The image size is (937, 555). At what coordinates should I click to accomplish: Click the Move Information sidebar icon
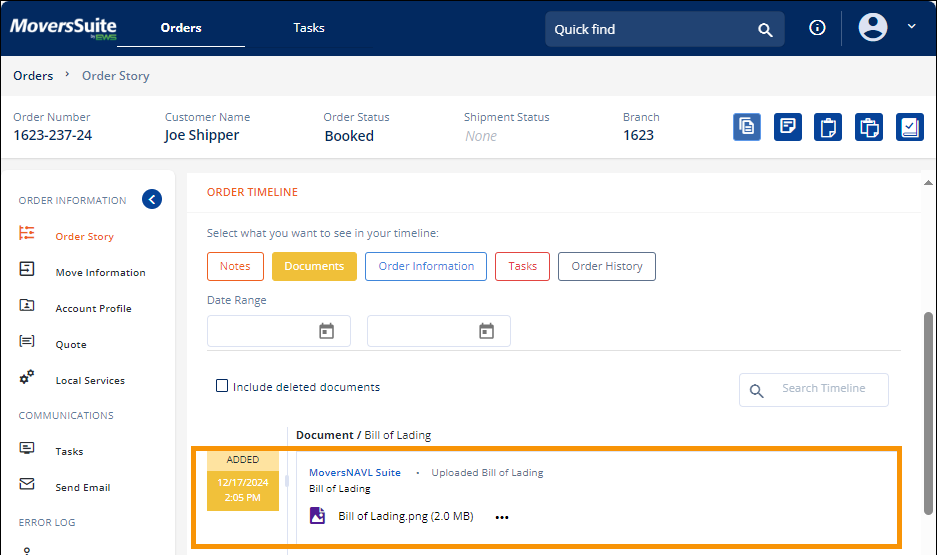coord(26,269)
